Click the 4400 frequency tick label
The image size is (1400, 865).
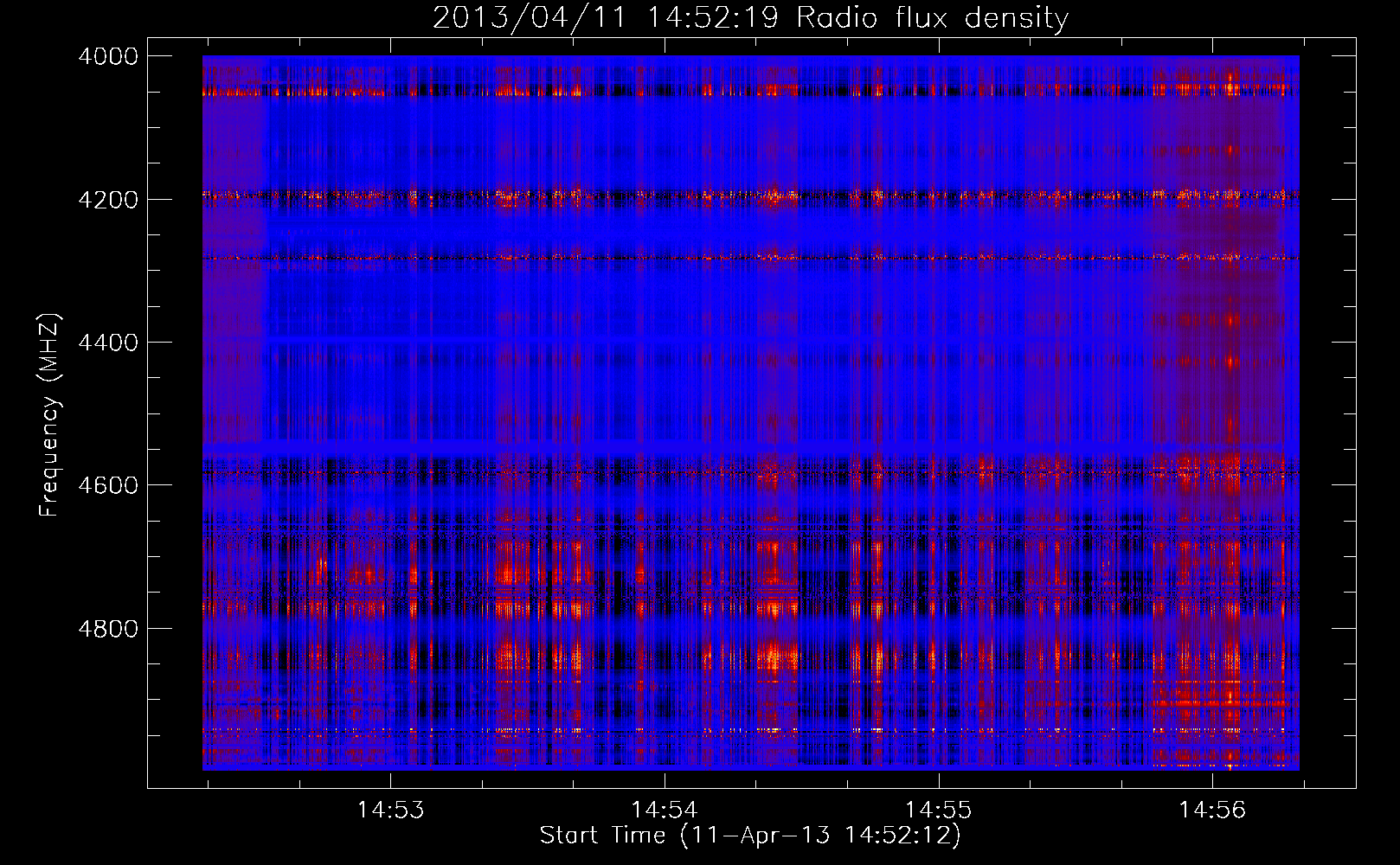pos(108,343)
